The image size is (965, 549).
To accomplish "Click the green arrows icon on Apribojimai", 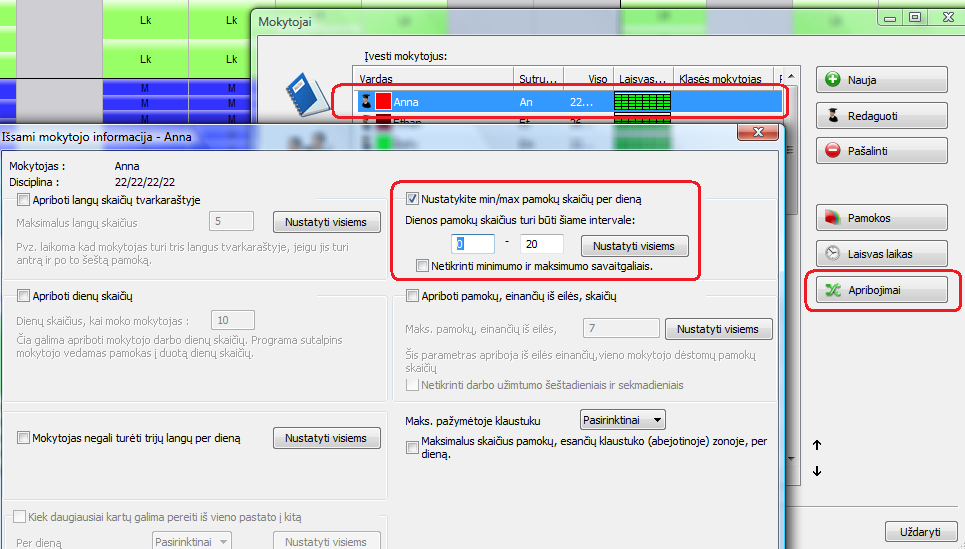I will (x=833, y=290).
